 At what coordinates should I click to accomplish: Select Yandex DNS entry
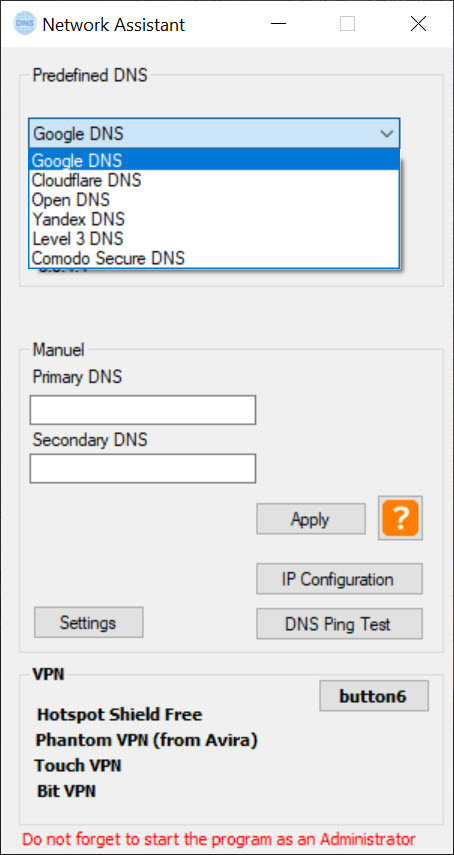coord(214,219)
